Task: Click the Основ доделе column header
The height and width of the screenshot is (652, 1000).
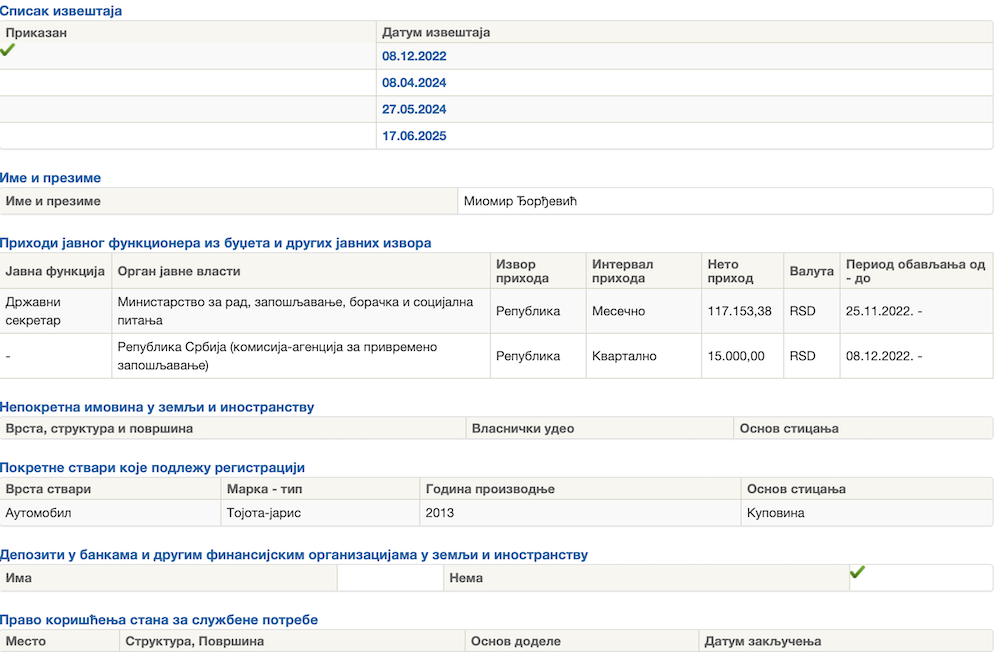Action: (x=516, y=641)
